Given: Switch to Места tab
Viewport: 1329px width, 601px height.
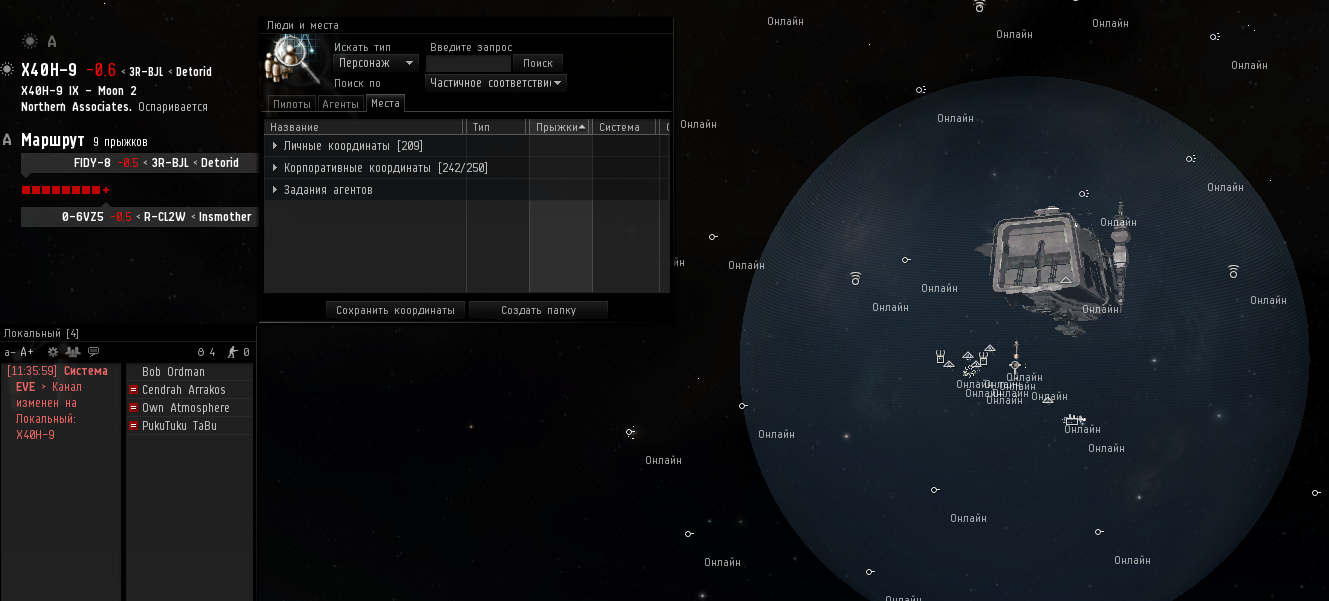Looking at the screenshot, I should point(385,103).
